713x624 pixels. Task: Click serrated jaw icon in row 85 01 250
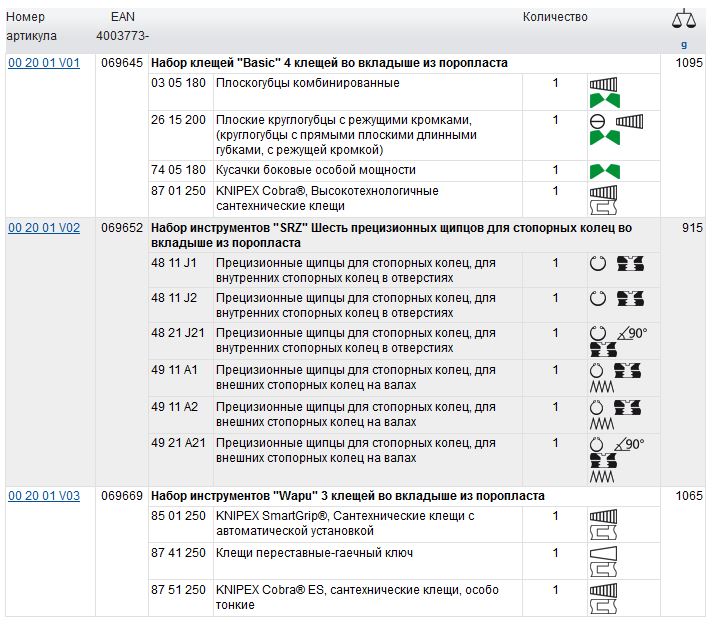(603, 517)
